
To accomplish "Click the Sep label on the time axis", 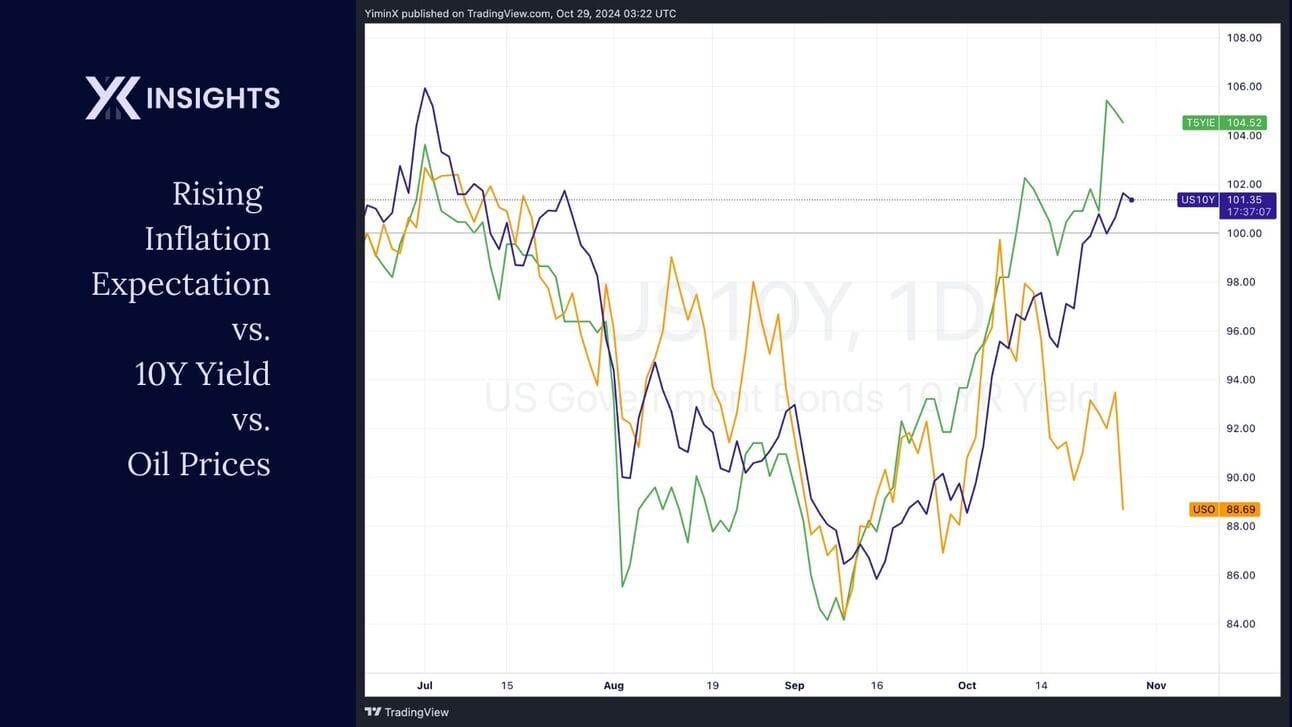I will pos(795,686).
